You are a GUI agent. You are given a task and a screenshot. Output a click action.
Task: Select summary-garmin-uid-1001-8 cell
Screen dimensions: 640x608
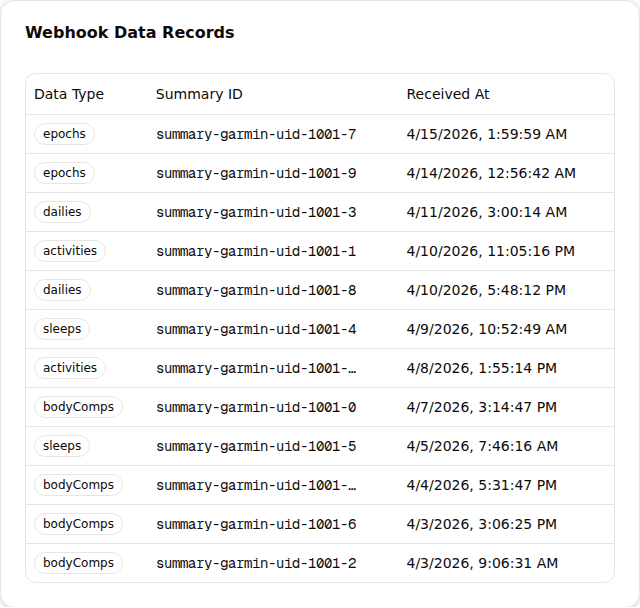pos(256,290)
